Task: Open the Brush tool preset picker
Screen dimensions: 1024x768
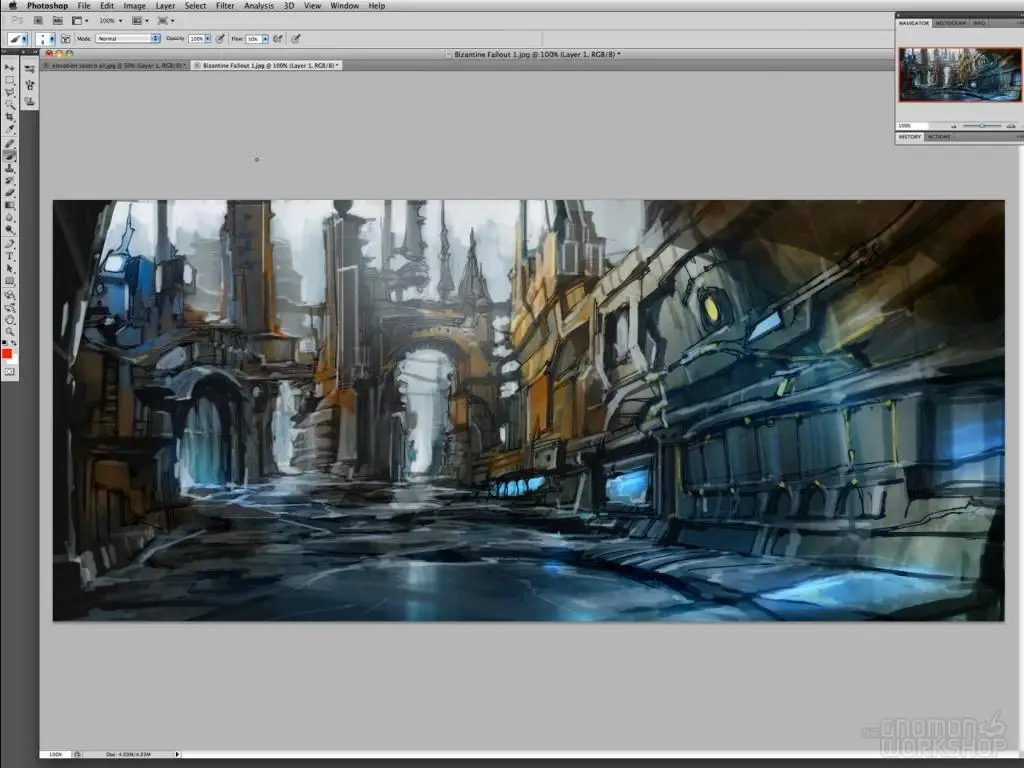Action: (x=18, y=39)
